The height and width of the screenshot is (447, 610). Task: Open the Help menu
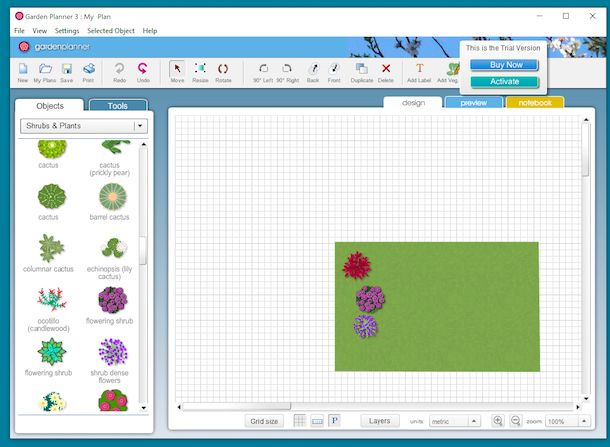point(150,31)
